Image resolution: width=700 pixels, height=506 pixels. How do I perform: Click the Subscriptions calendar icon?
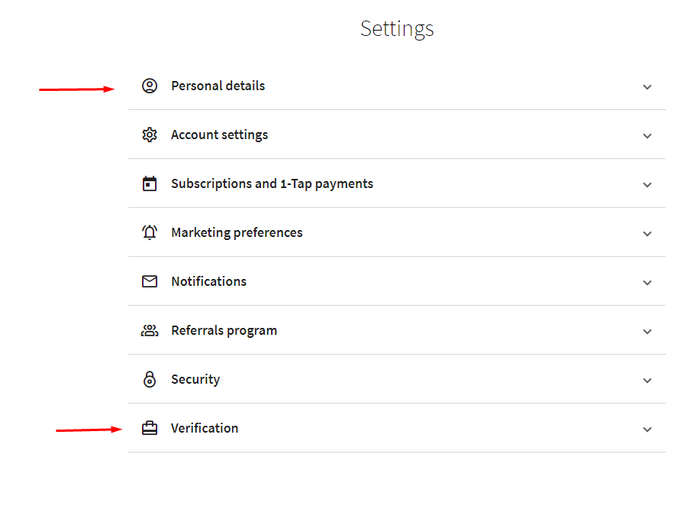150,184
